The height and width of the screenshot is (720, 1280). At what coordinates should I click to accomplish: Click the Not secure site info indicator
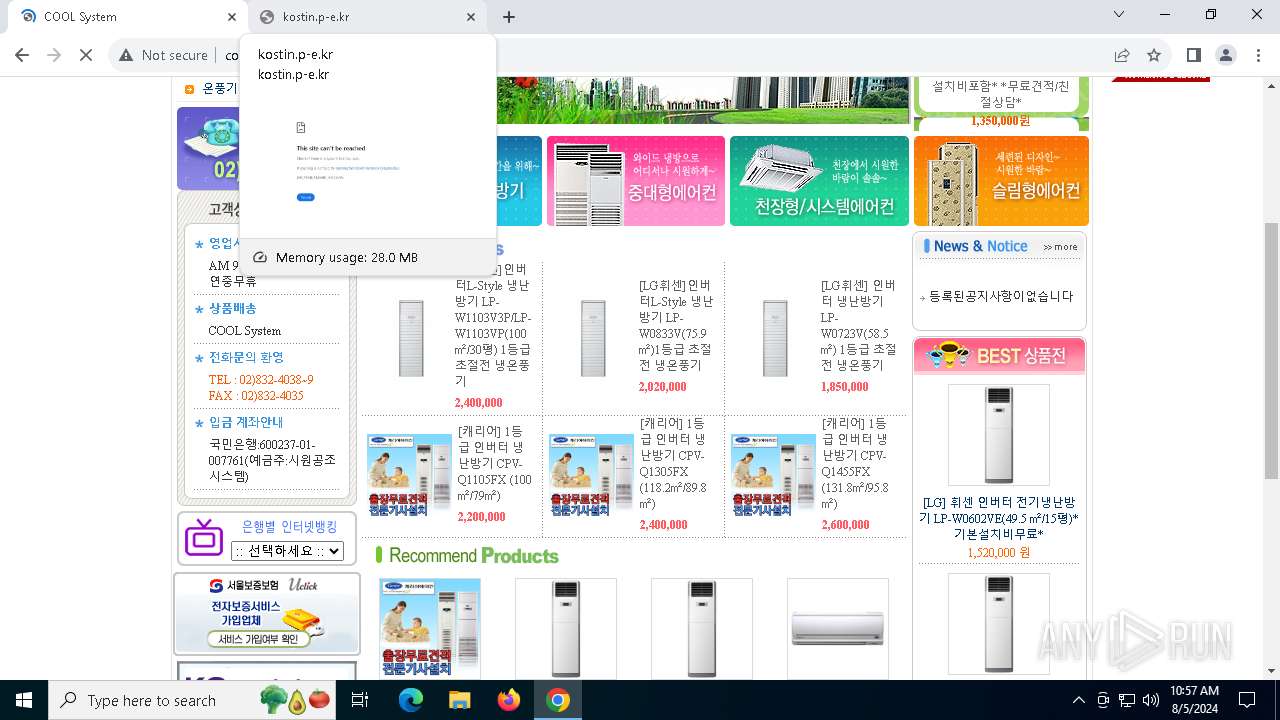(x=163, y=55)
